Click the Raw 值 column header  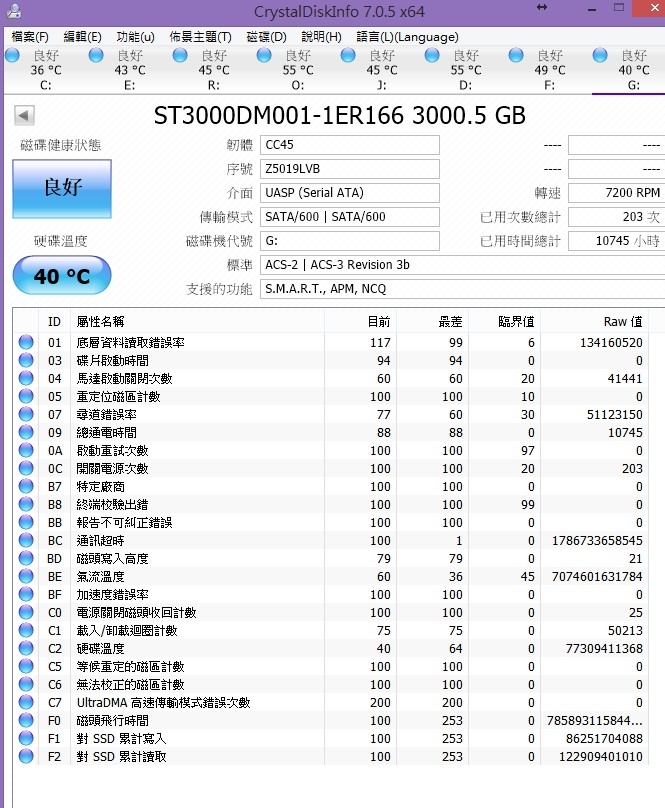point(594,322)
